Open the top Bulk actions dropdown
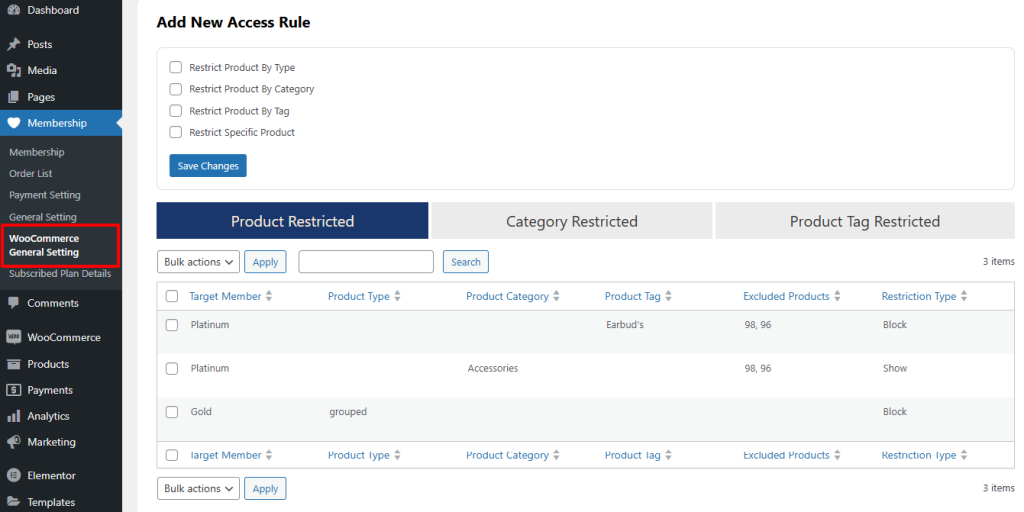This screenshot has height=512, width=1024. tap(198, 262)
